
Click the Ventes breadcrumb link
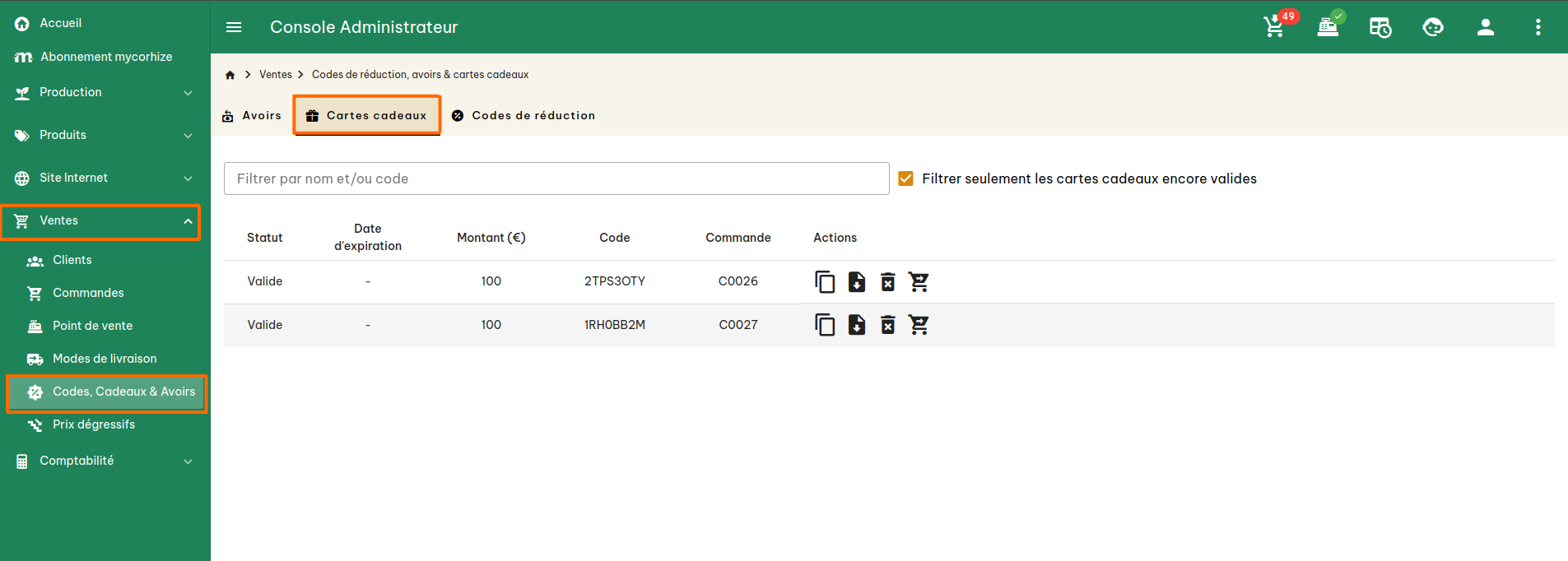[276, 75]
